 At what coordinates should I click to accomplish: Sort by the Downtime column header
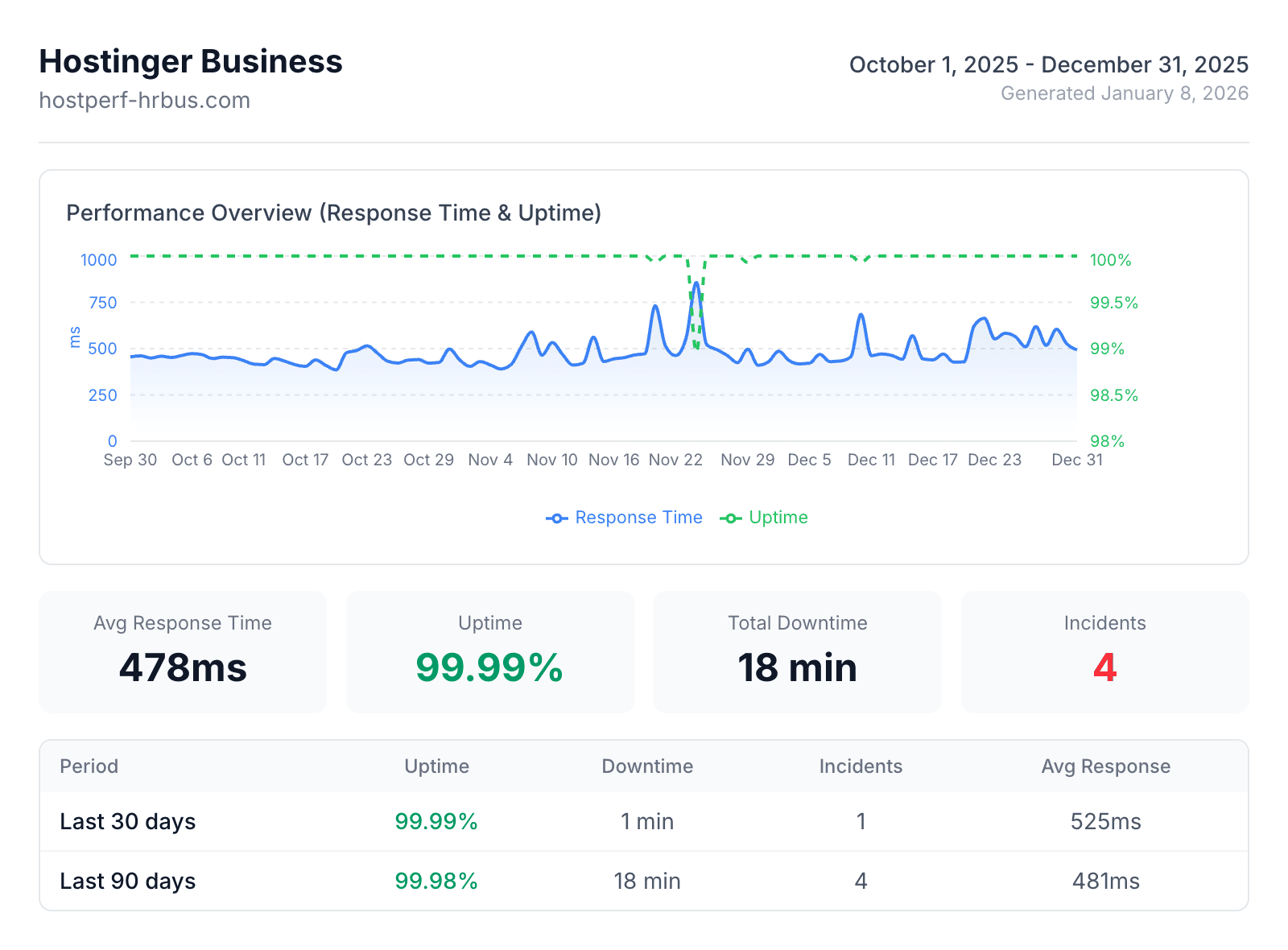647,766
